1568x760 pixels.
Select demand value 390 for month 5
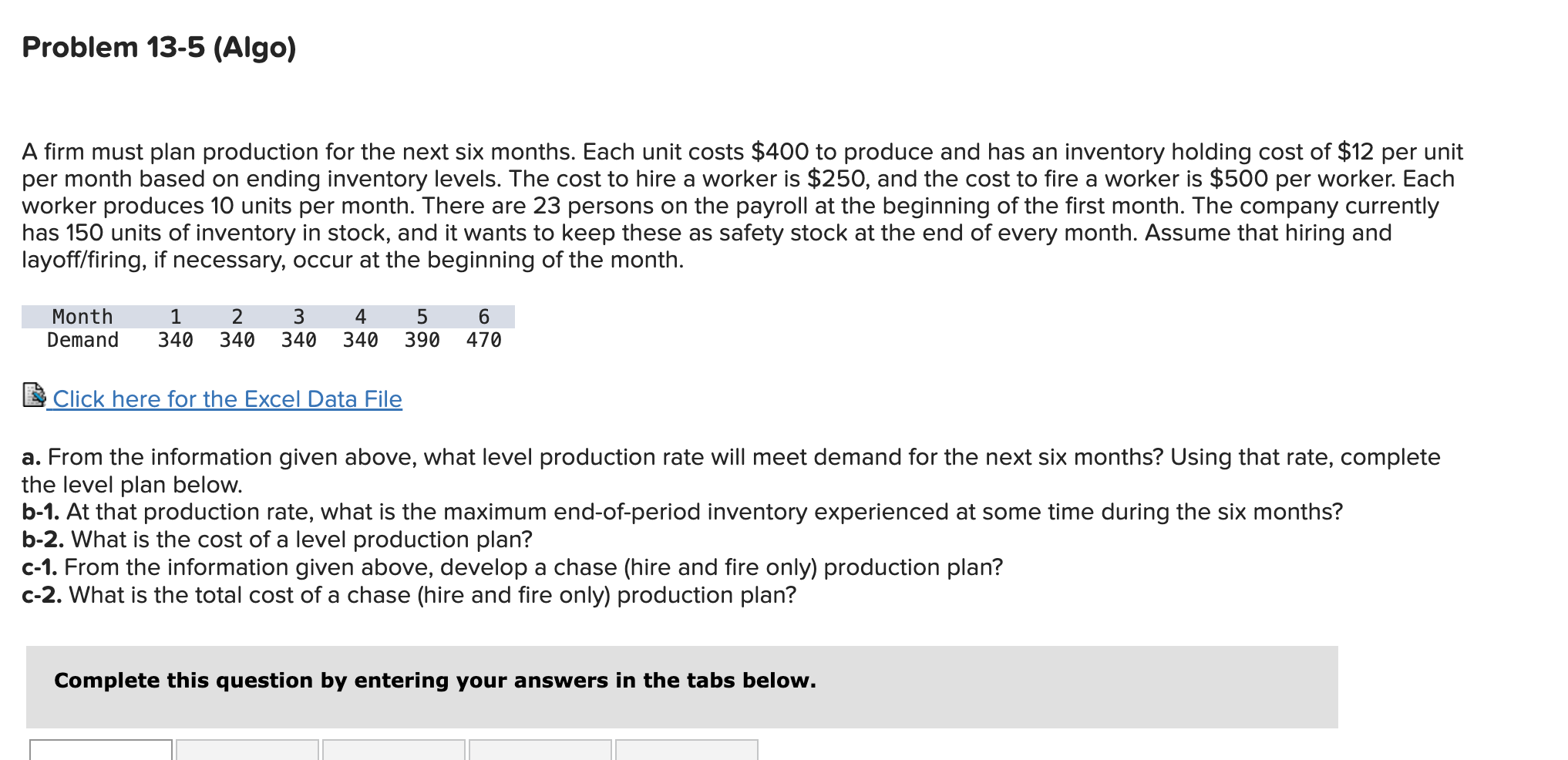pyautogui.click(x=421, y=339)
